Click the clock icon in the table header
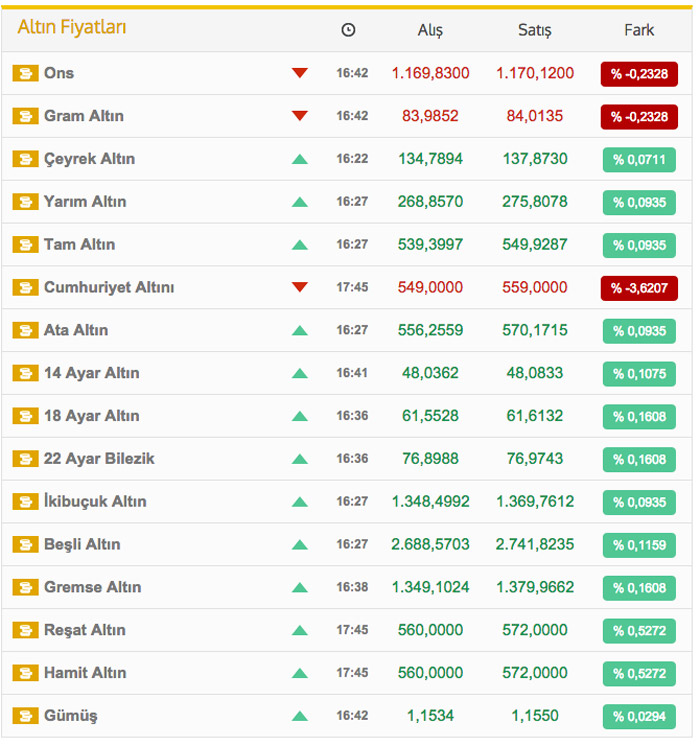The image size is (700, 746). coord(348,30)
